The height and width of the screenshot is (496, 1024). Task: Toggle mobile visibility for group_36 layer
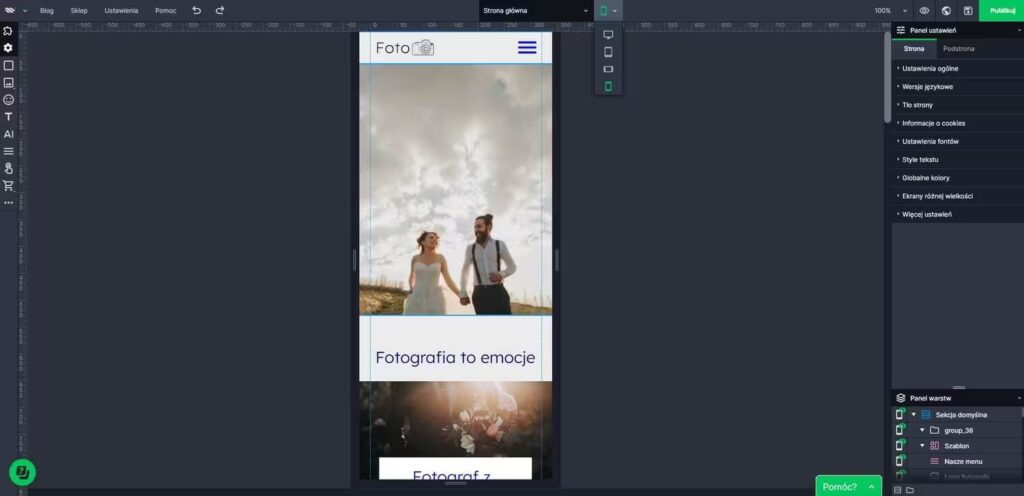click(x=900, y=429)
